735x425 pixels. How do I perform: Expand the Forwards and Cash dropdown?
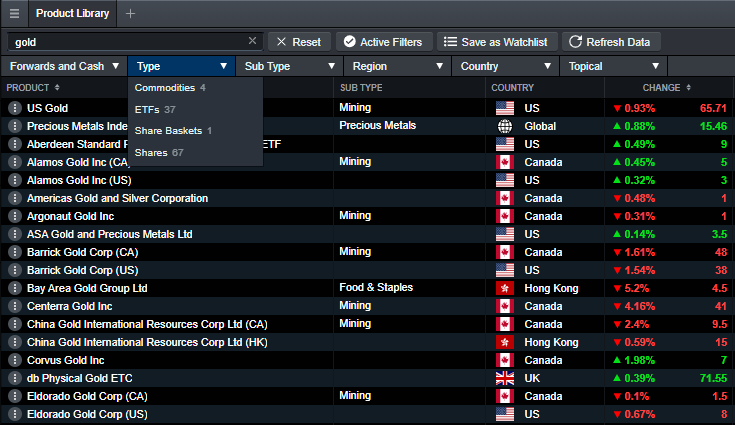tap(64, 66)
